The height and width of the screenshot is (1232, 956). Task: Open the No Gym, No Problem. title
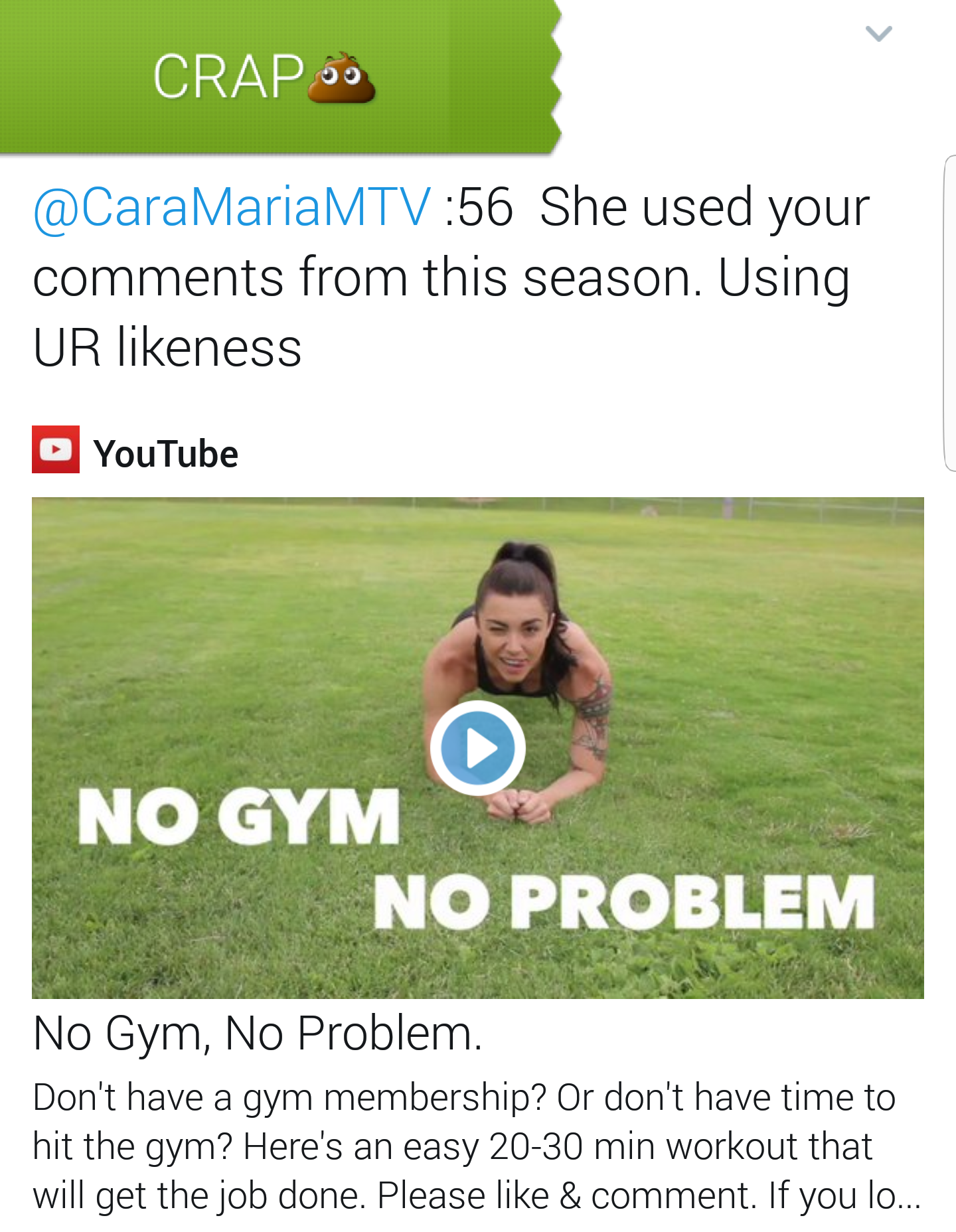pyautogui.click(x=258, y=1034)
